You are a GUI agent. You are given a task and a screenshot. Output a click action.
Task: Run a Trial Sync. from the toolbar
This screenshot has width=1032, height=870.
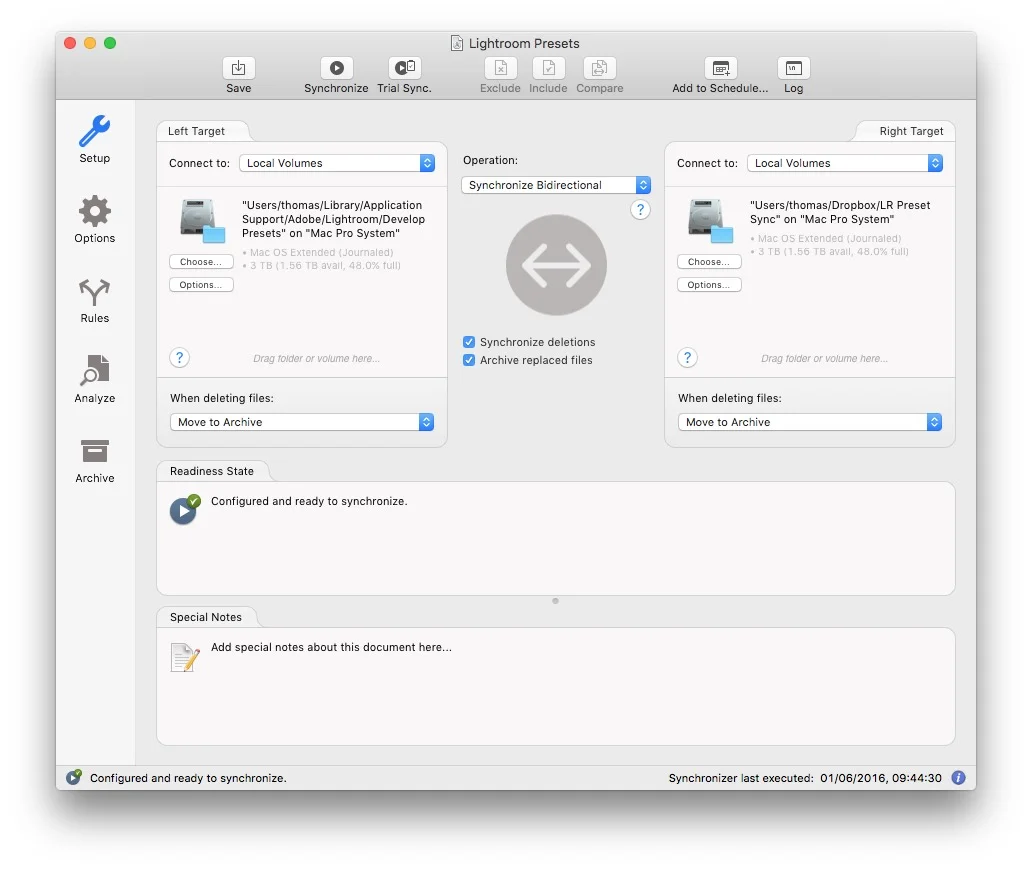coord(404,68)
